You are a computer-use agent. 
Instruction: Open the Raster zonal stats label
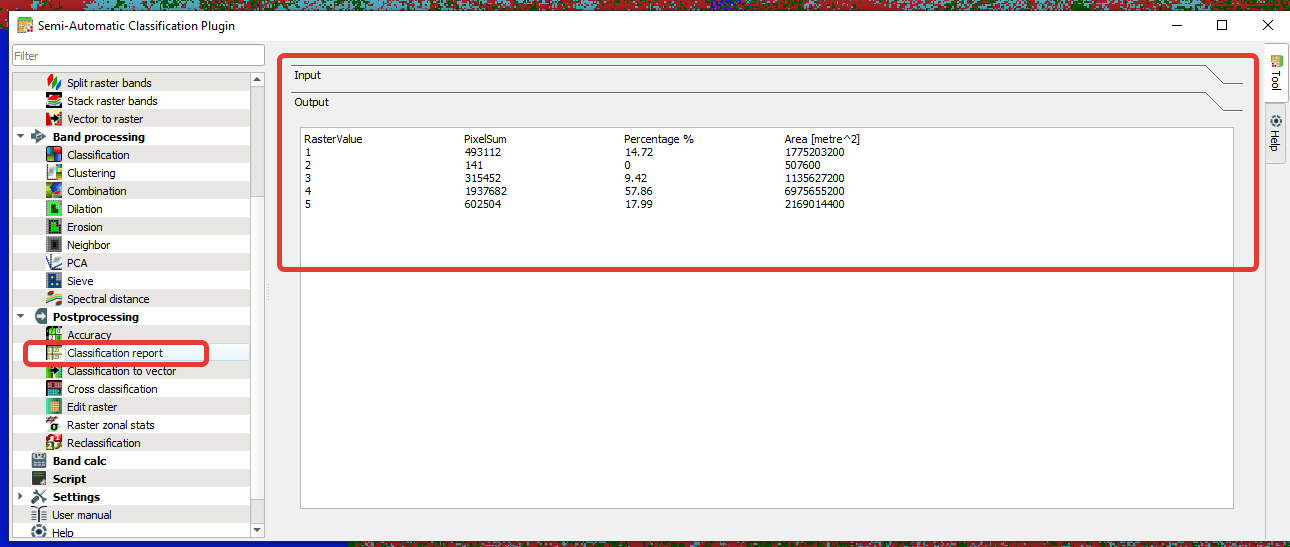111,425
